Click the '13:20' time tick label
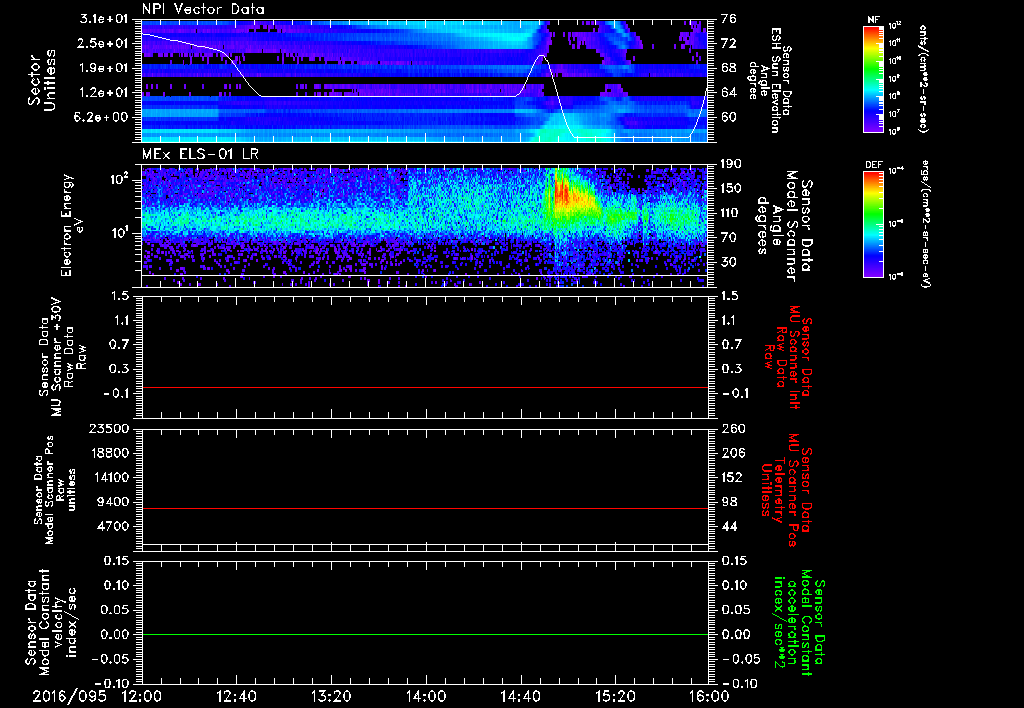 click(331, 696)
